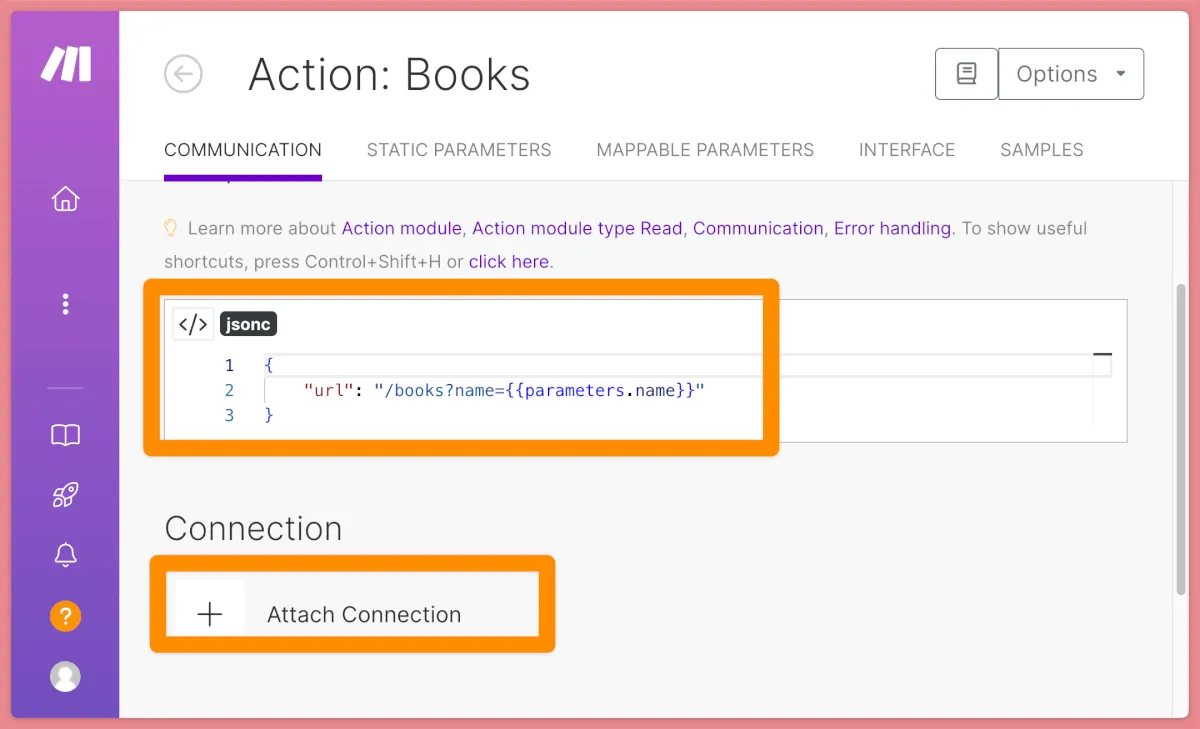1200x729 pixels.
Task: Switch to the Static Parameters tab
Action: click(459, 150)
